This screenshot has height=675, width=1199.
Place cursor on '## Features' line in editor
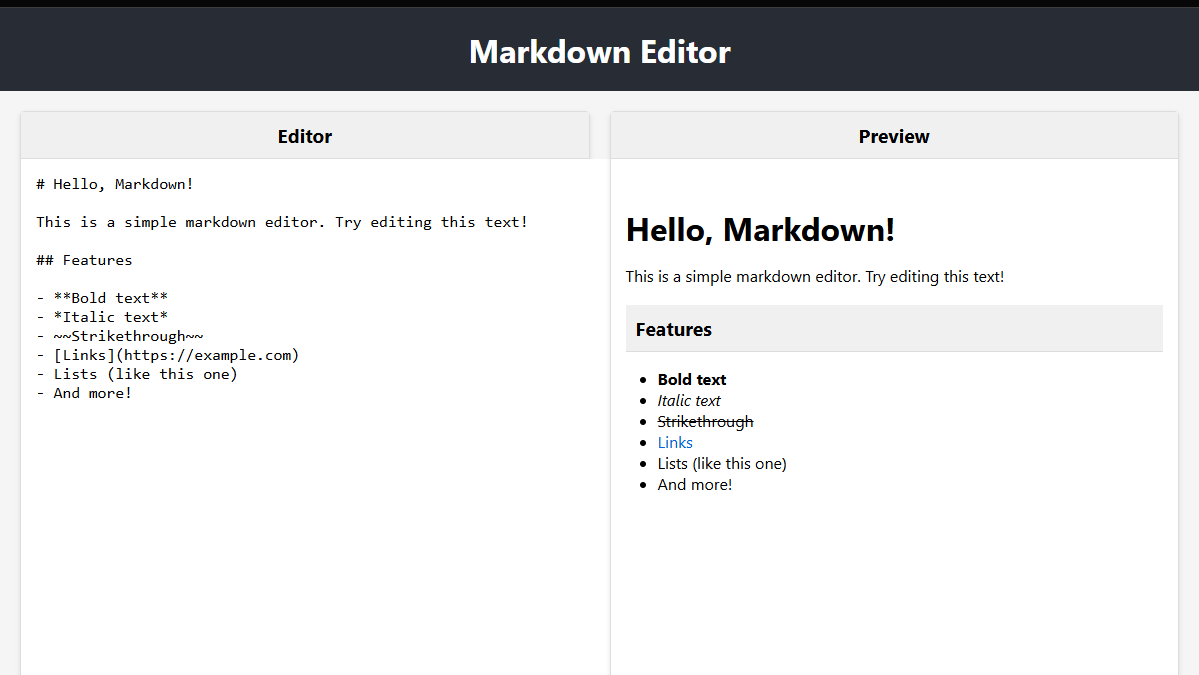point(84,260)
